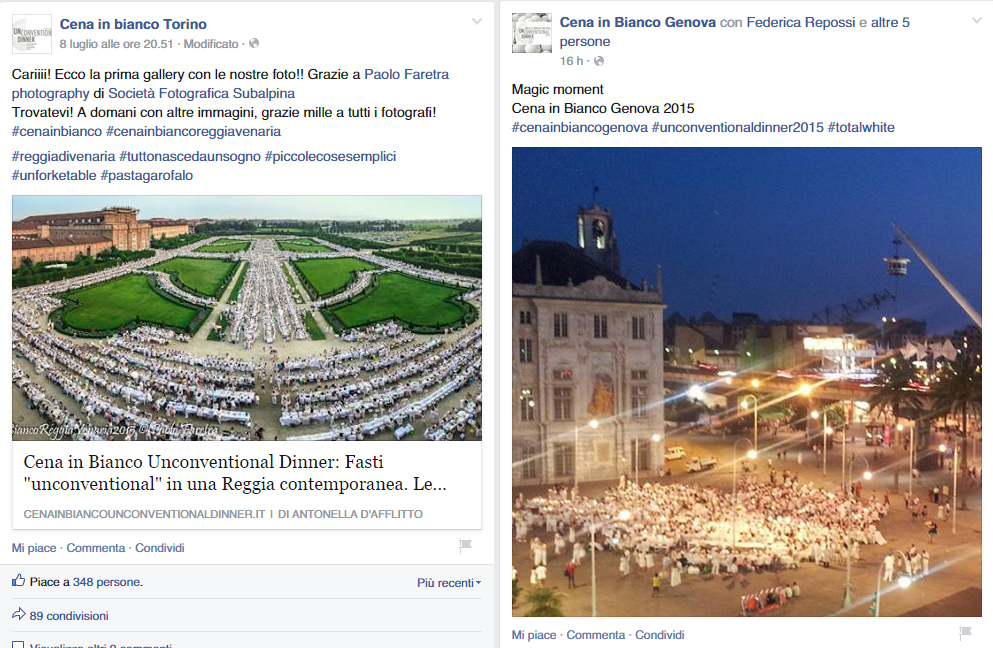Click the thumbs-up likes icon

(18, 580)
